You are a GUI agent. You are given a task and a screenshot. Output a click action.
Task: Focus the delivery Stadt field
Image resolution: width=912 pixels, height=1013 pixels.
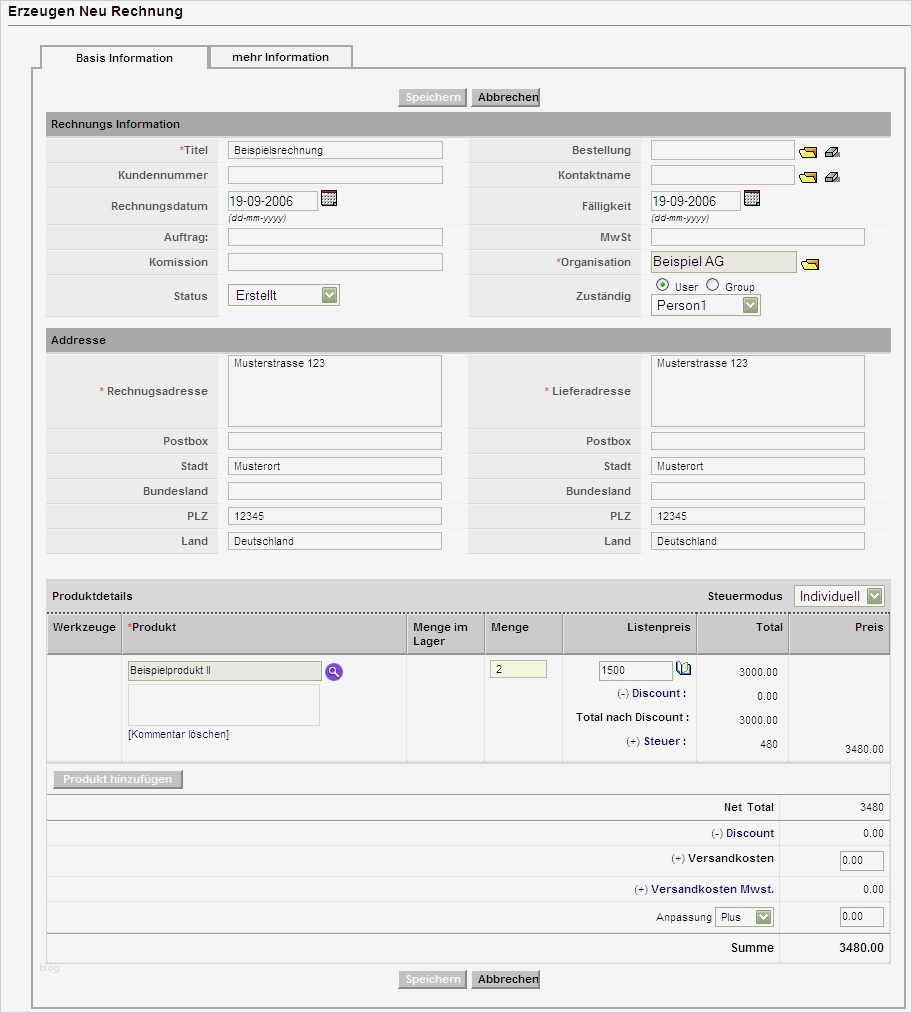[x=758, y=466]
